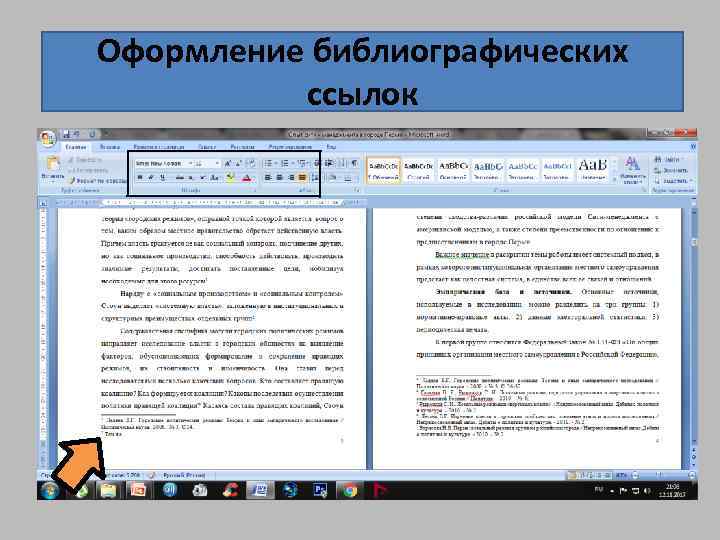Click Find (Найти) in editing group
This screenshot has height=540, width=720.
pyautogui.click(x=668, y=159)
